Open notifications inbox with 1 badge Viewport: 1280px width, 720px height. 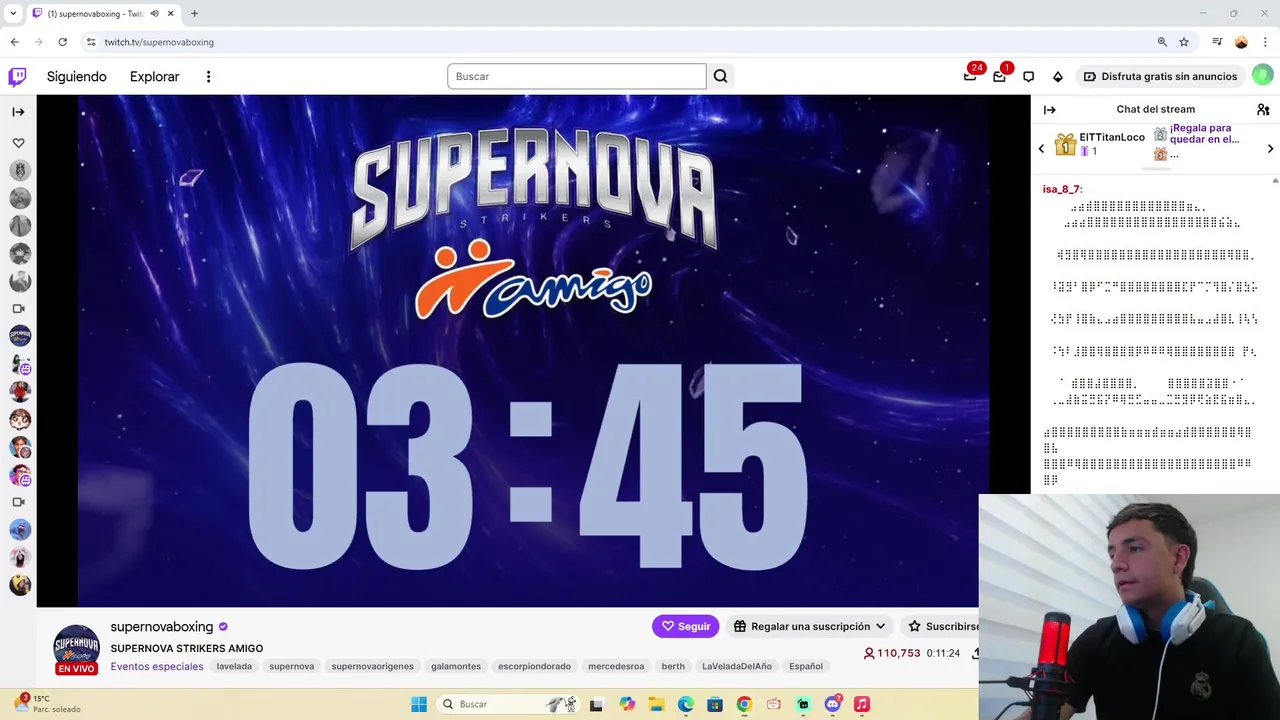click(x=999, y=76)
